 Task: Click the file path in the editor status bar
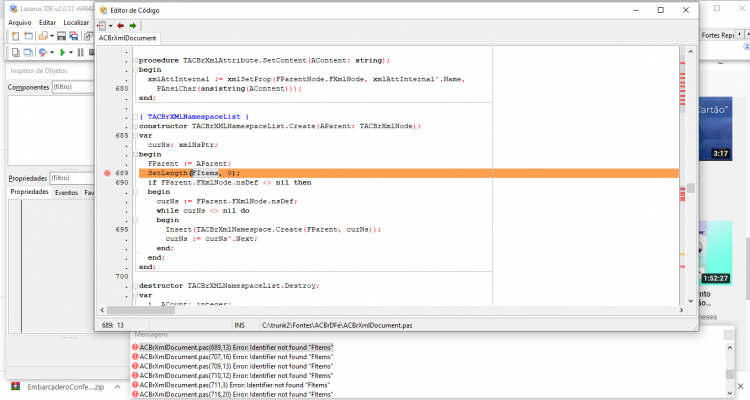pyautogui.click(x=337, y=325)
